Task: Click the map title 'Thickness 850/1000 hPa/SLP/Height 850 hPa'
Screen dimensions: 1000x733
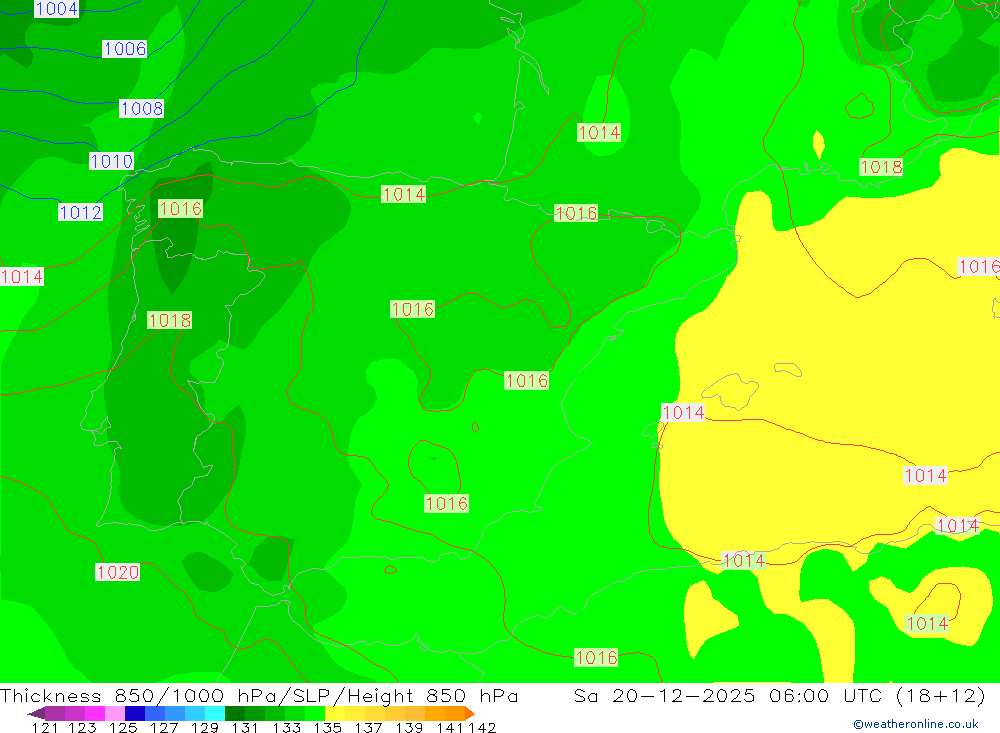Action: [x=259, y=695]
